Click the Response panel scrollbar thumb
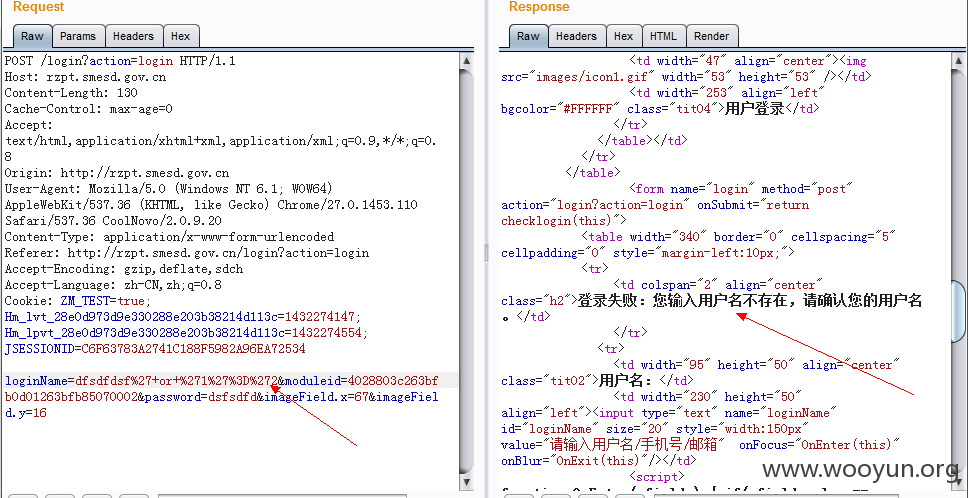 tap(958, 310)
